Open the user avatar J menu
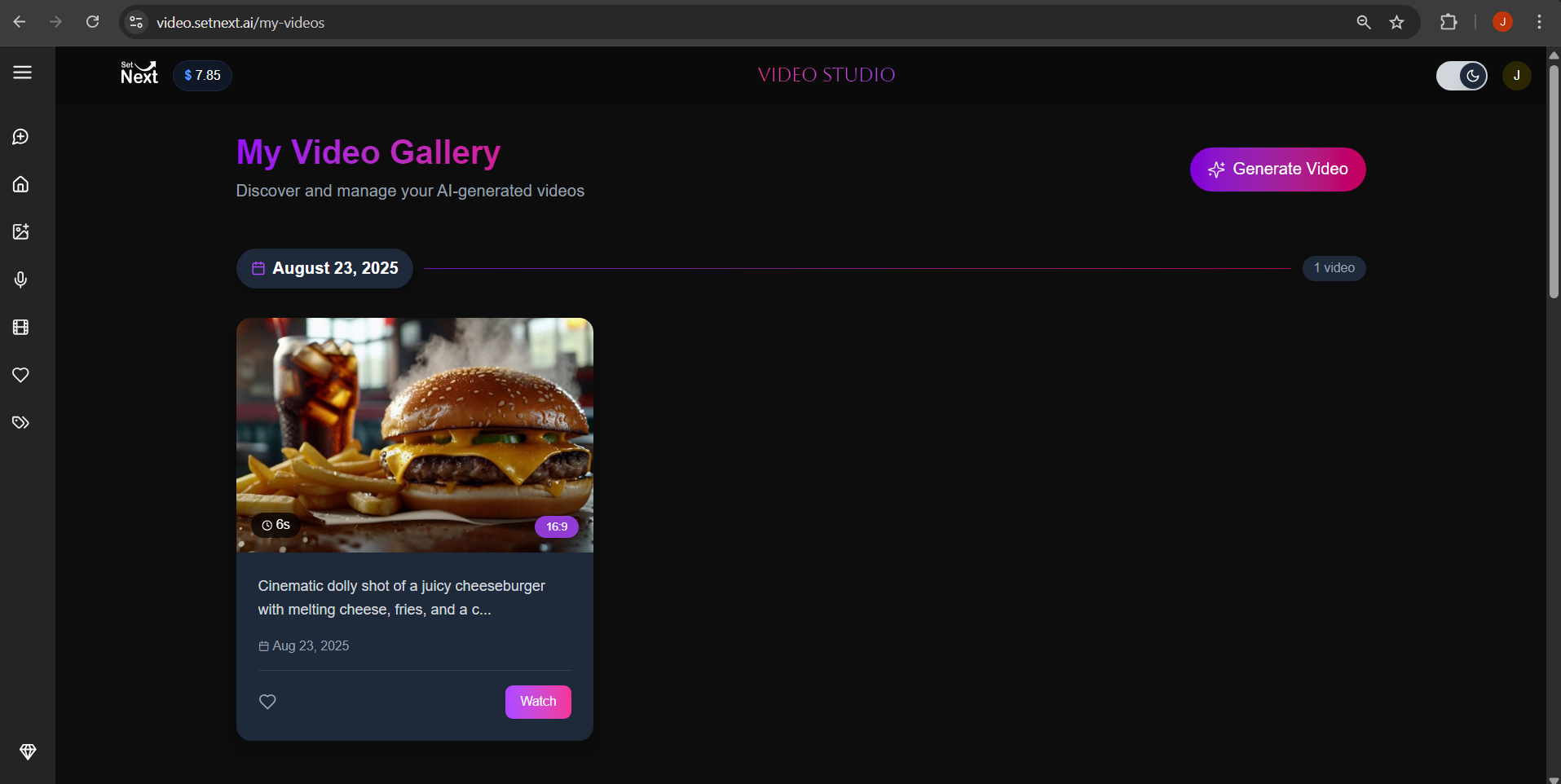Image resolution: width=1561 pixels, height=784 pixels. coord(1516,76)
